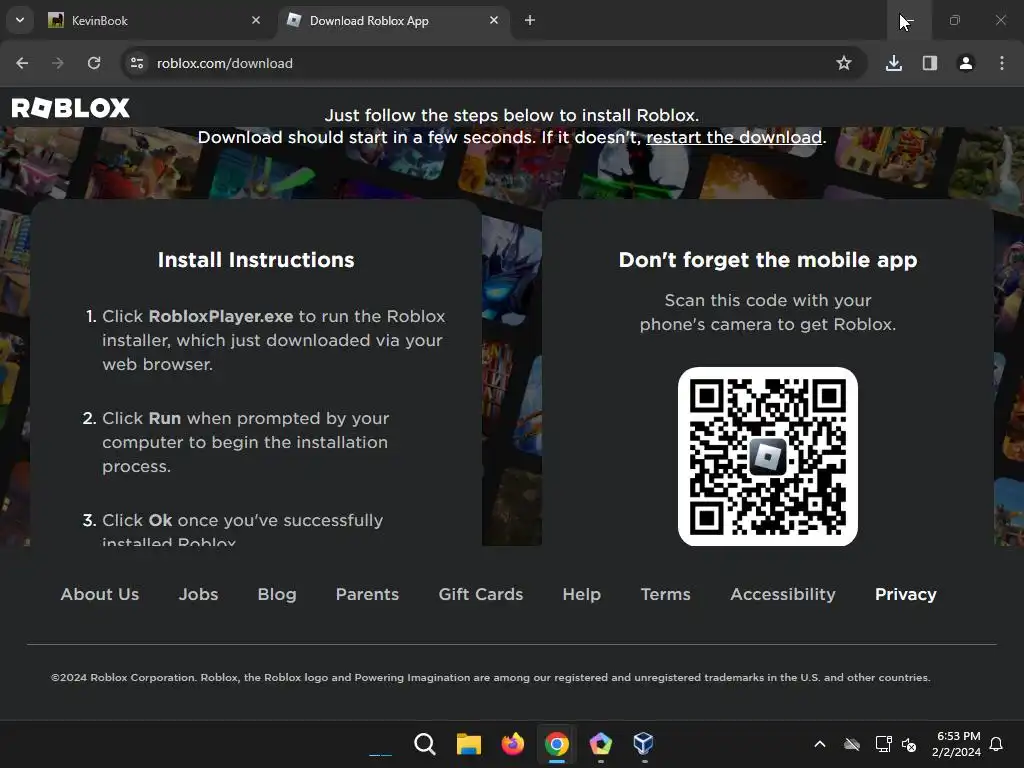
Task: Click the ©2024 Roblox Corporation copyright text
Action: coord(490,677)
